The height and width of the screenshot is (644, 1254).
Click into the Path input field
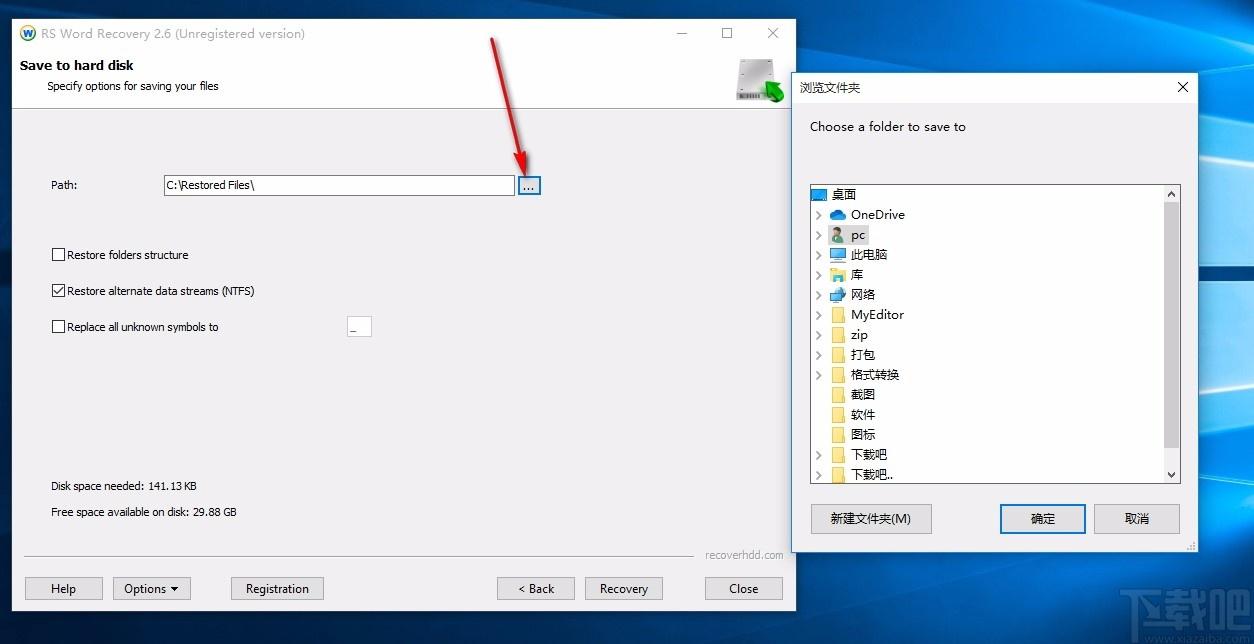339,185
